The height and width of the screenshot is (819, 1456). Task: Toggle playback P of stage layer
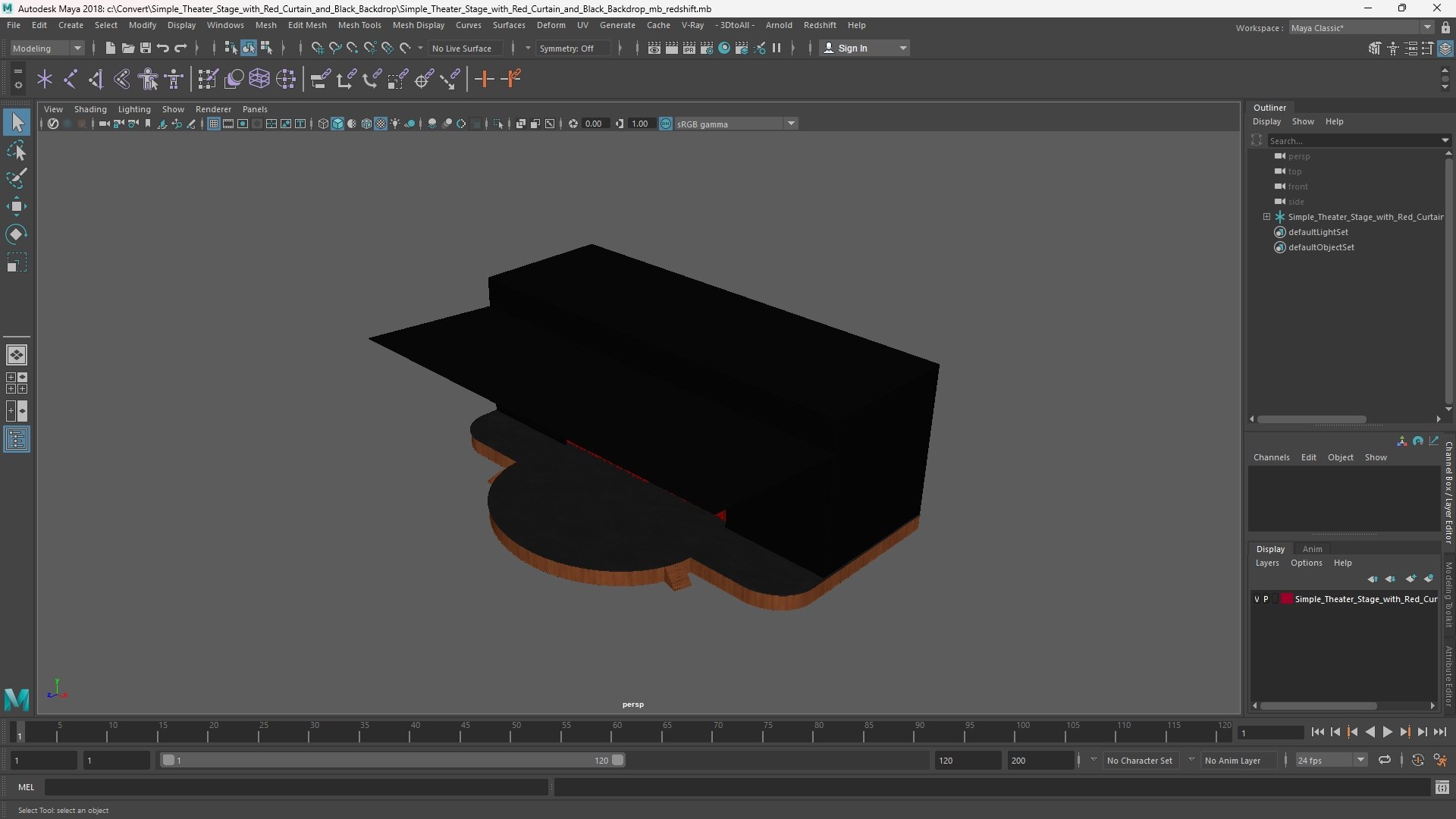[1266, 599]
